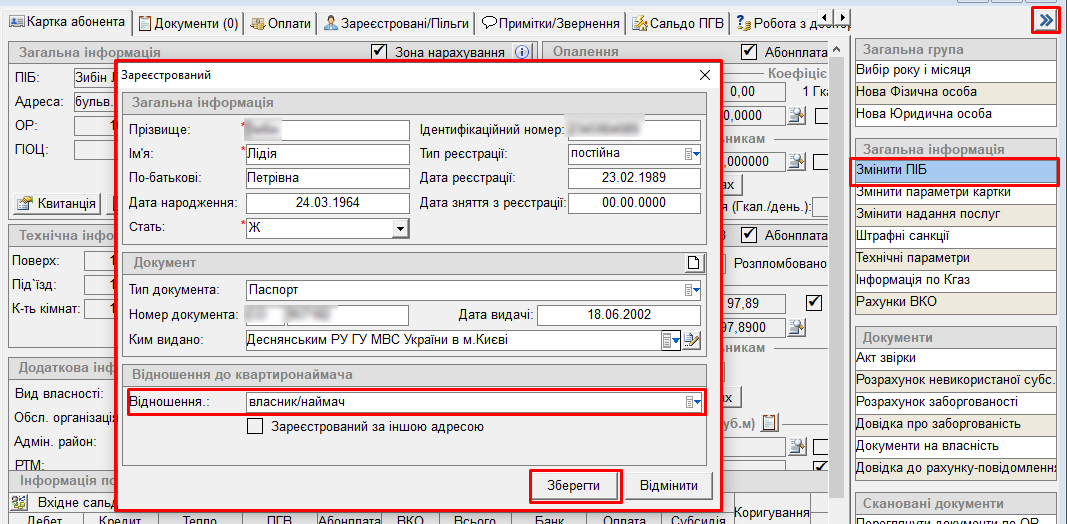Expand the Тип реєстрації dropdown

click(x=691, y=154)
